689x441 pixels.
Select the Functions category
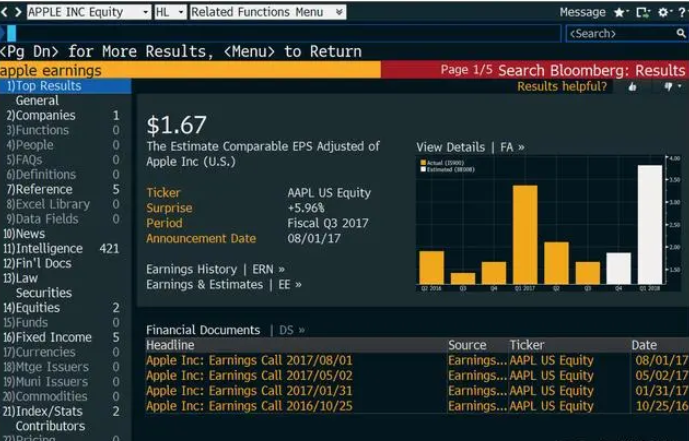point(65,130)
